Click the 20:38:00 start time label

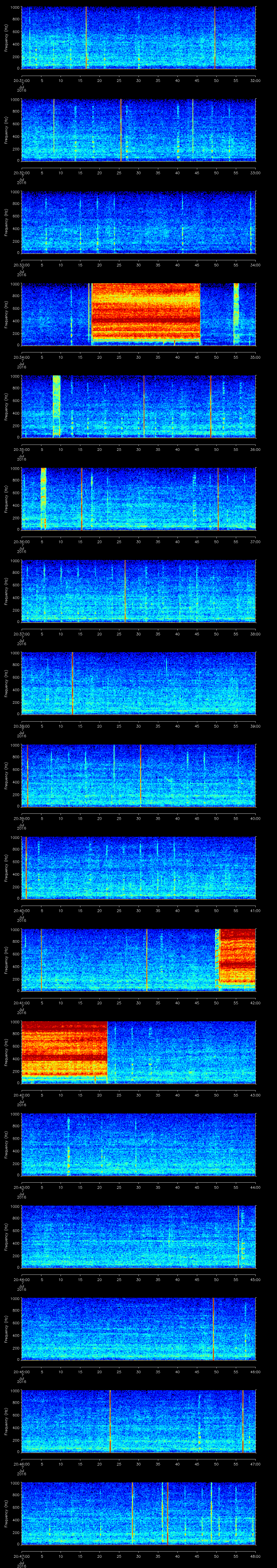tap(21, 726)
